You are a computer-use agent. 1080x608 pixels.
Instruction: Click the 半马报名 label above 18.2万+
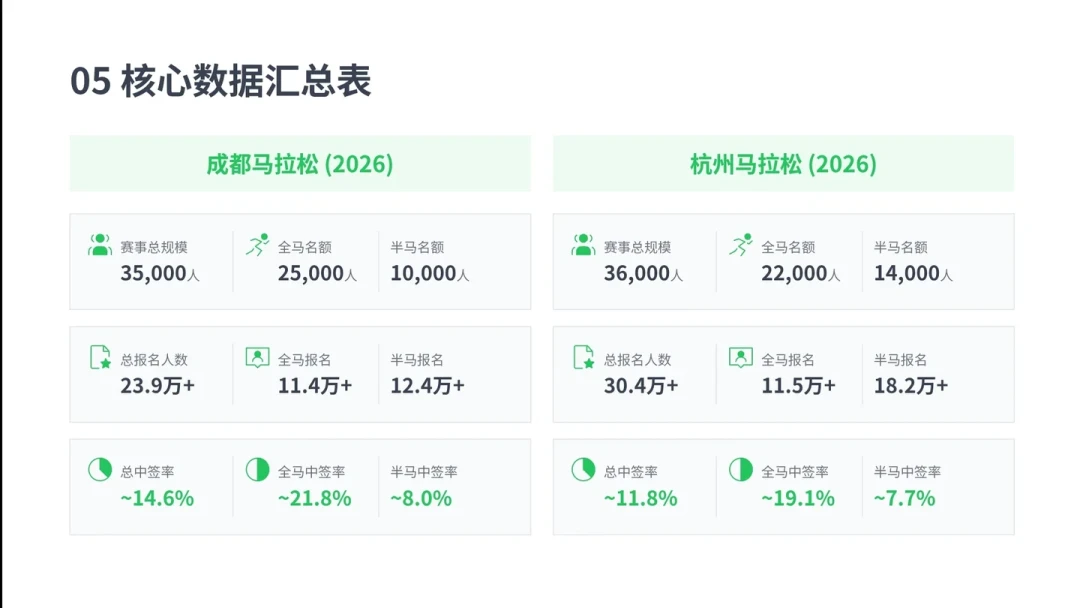(901, 359)
